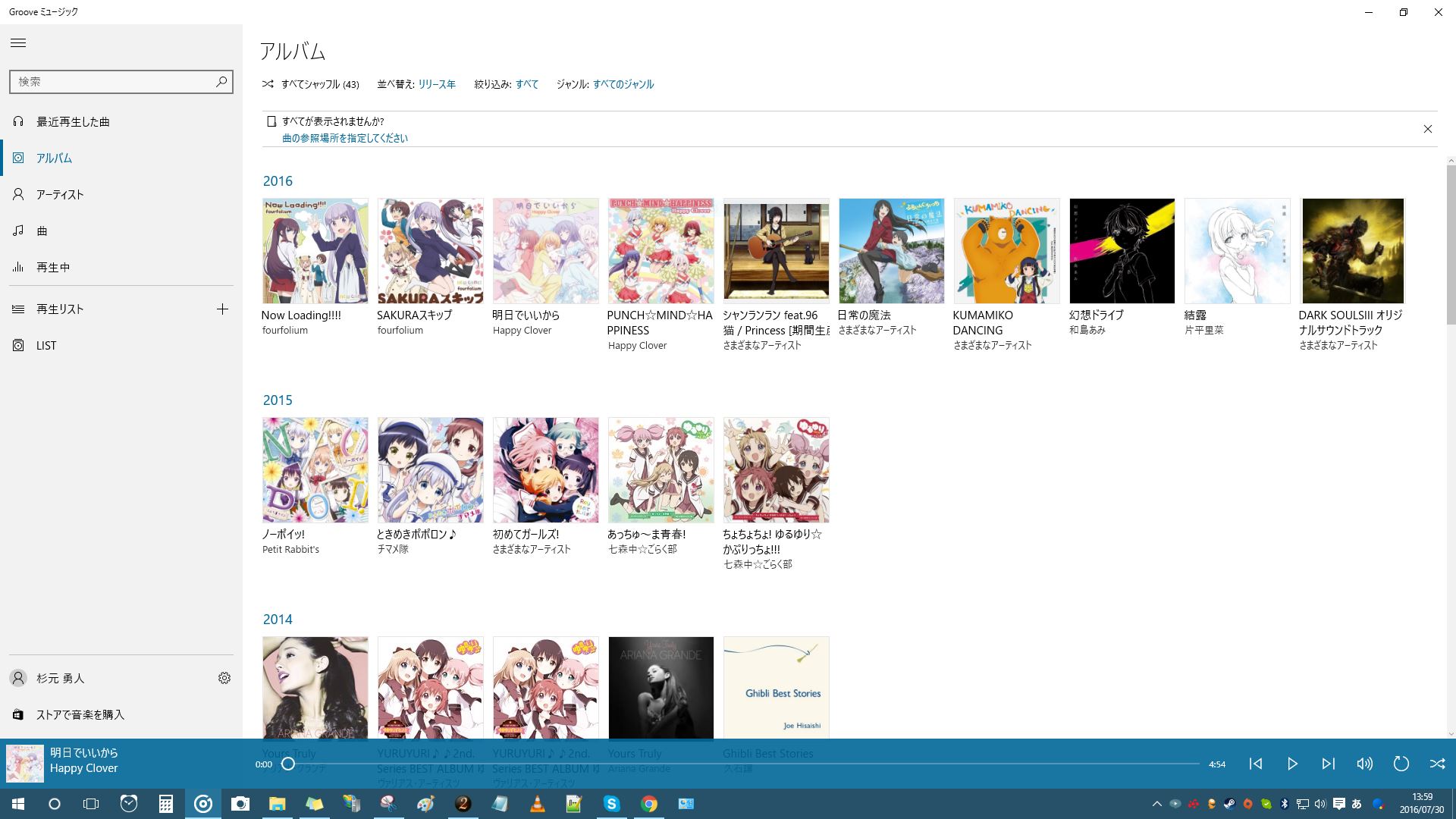
Task: Open sort order dropdown リリース年
Action: point(437,84)
